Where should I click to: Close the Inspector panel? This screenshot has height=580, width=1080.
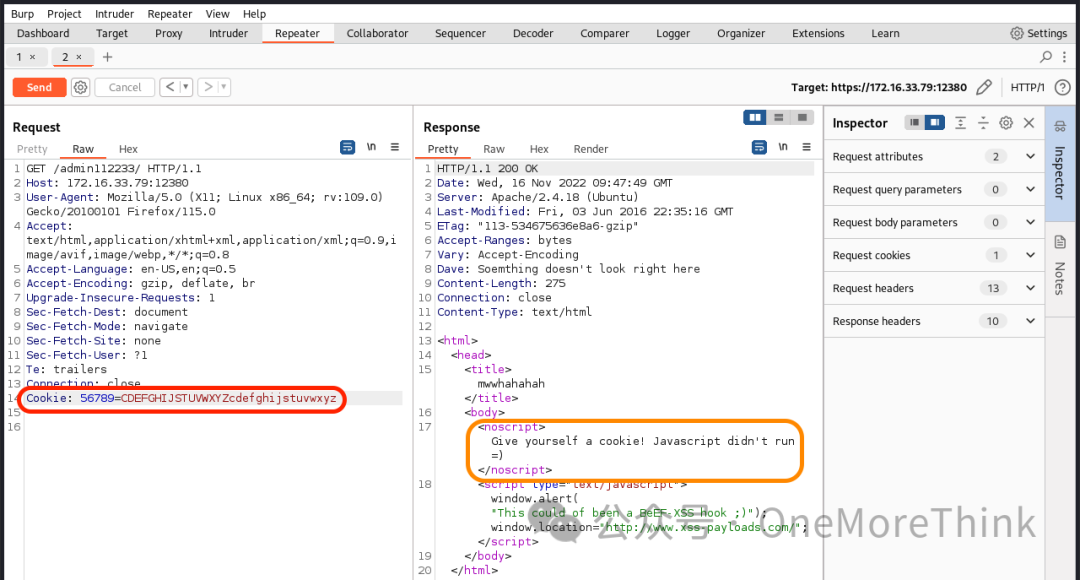coord(1029,123)
